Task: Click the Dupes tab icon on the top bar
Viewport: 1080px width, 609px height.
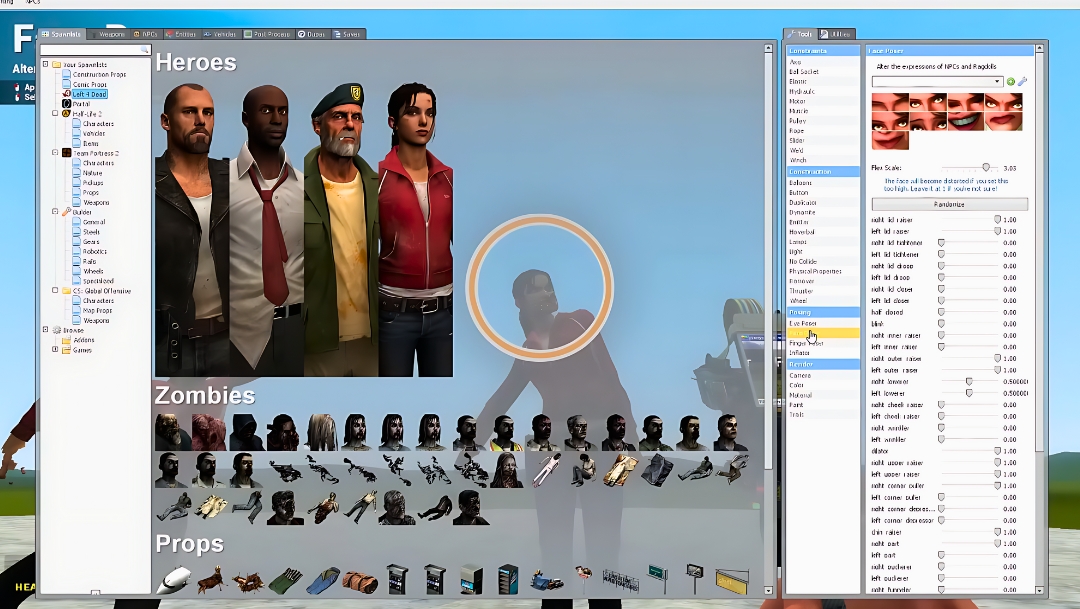Action: (x=303, y=33)
